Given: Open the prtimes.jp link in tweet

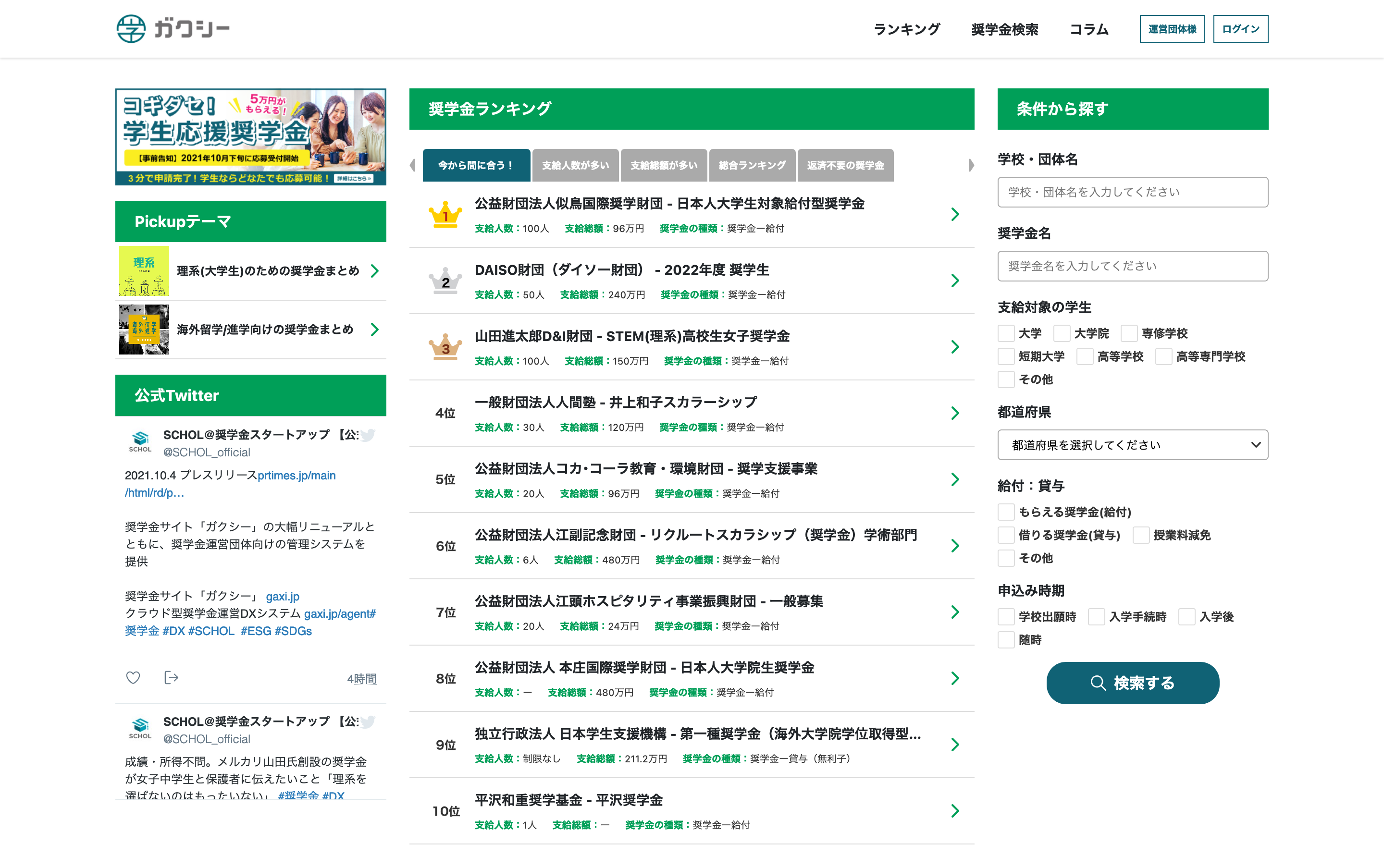Looking at the screenshot, I should (x=297, y=476).
